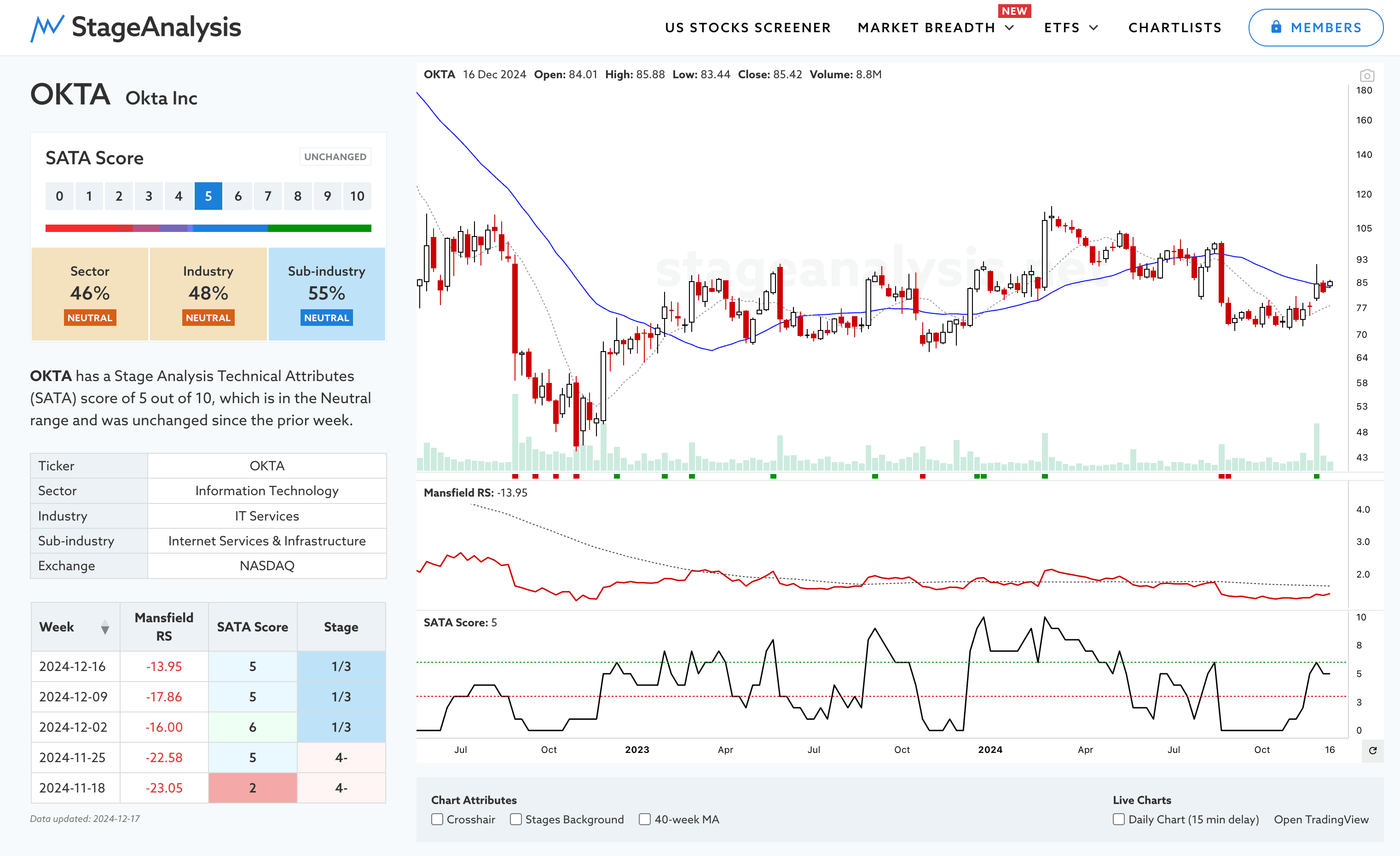Click Information Technology sector cell
The width and height of the screenshot is (1400, 856).
click(267, 491)
